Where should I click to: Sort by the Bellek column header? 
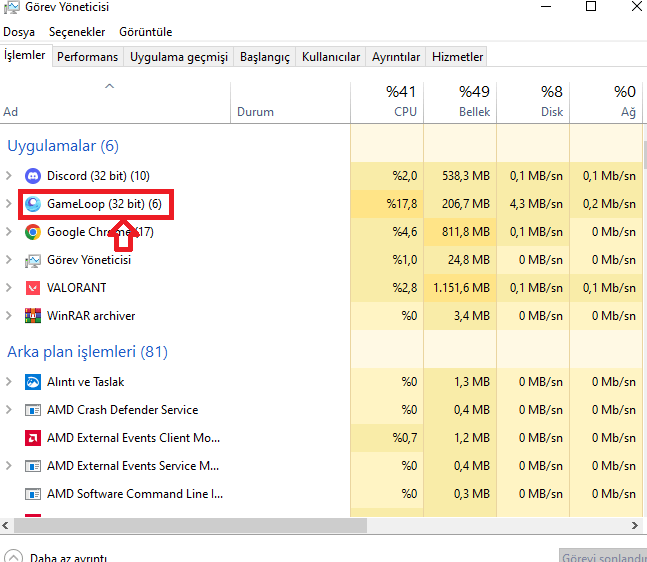click(460, 102)
